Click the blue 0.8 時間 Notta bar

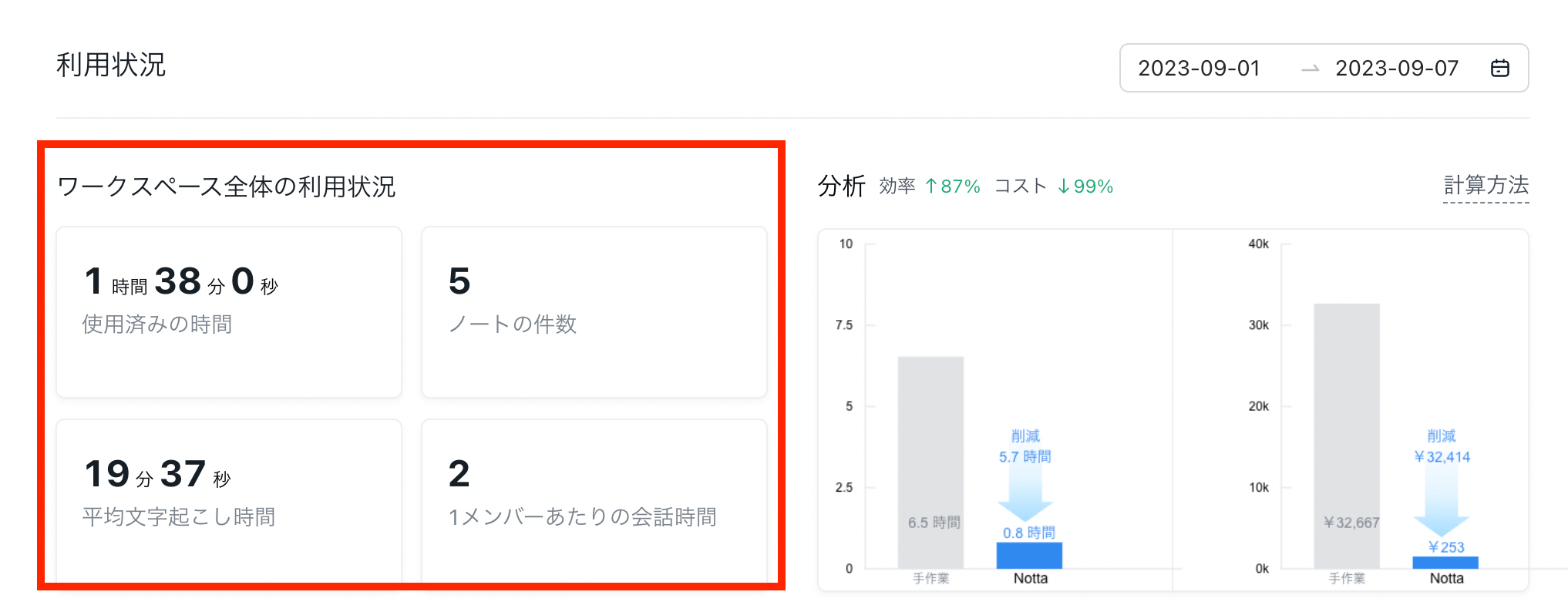(1029, 556)
